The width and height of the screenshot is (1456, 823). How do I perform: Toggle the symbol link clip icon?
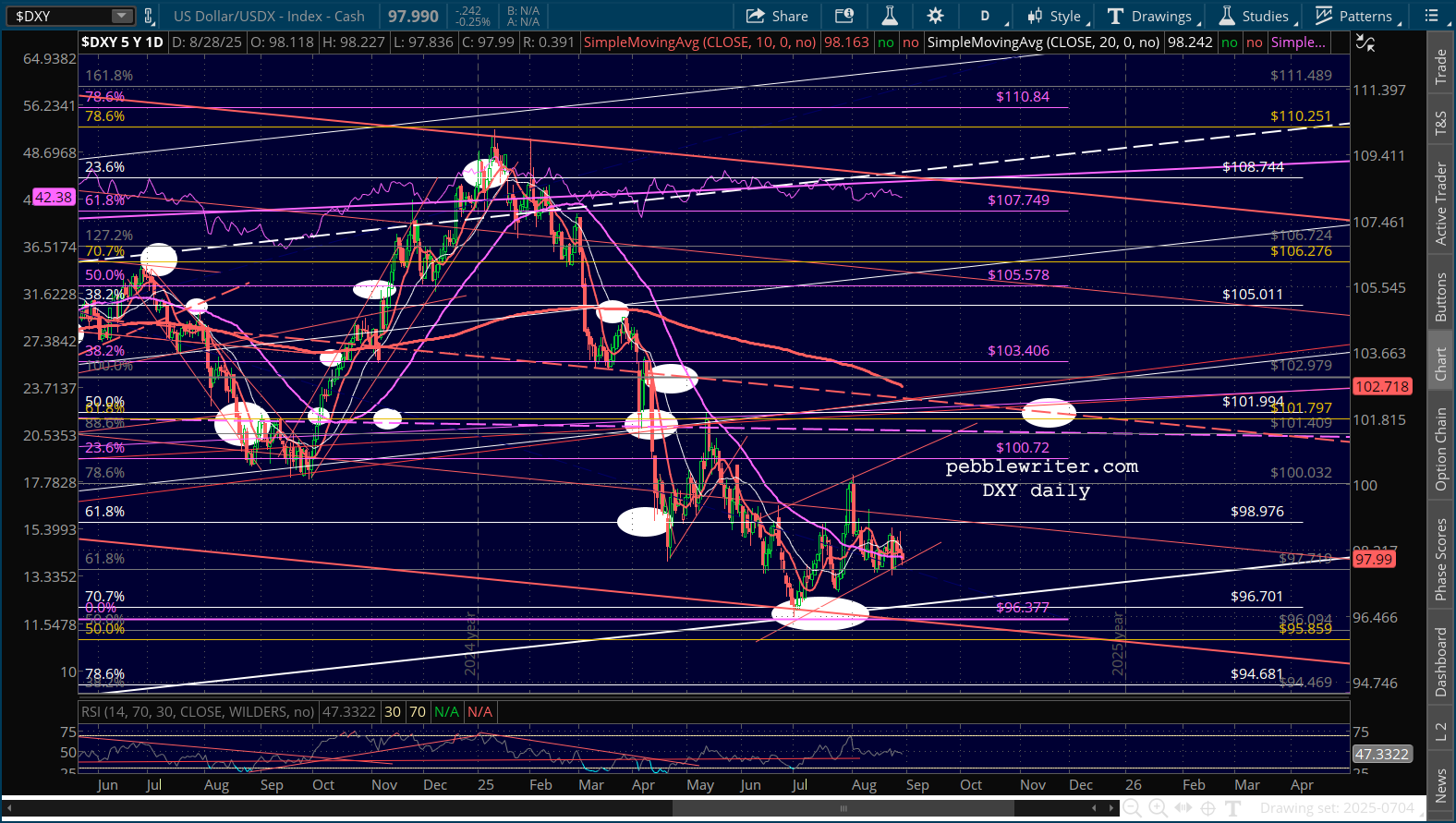click(148, 16)
